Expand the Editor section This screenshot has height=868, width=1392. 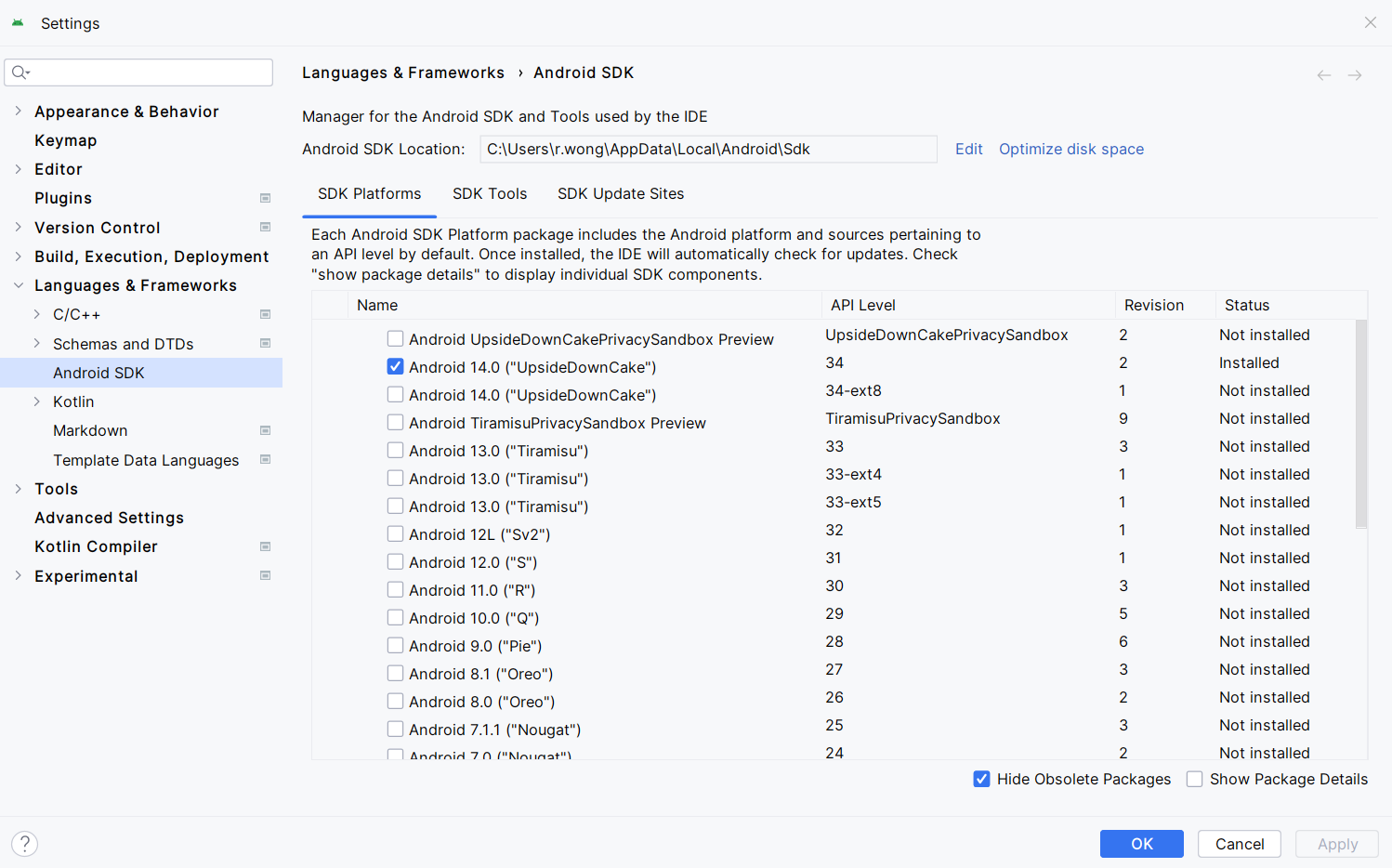click(x=18, y=169)
